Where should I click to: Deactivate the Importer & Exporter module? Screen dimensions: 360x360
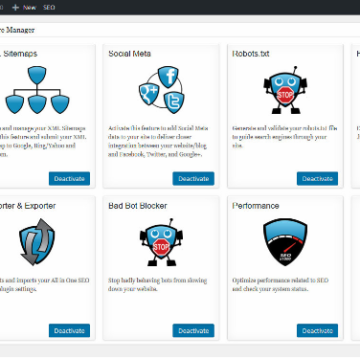point(69,331)
